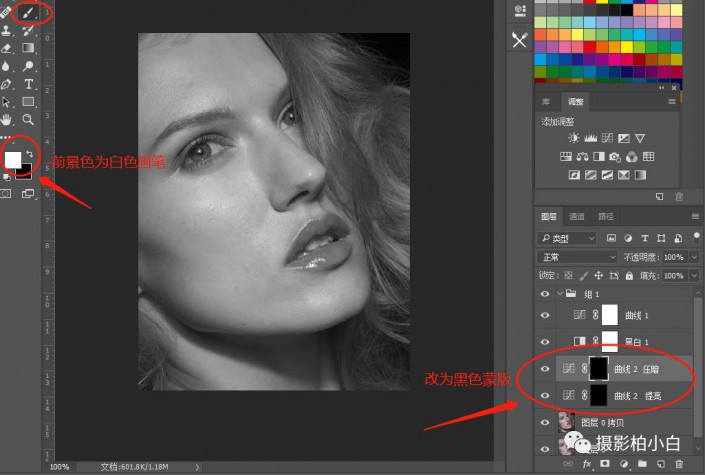Switch to the 通道 tab
705x475 pixels.
[577, 216]
